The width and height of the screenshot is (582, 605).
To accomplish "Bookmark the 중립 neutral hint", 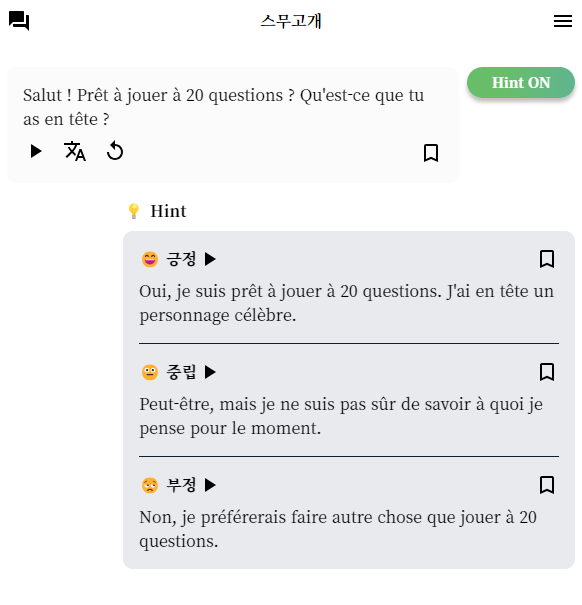I will coord(546,372).
